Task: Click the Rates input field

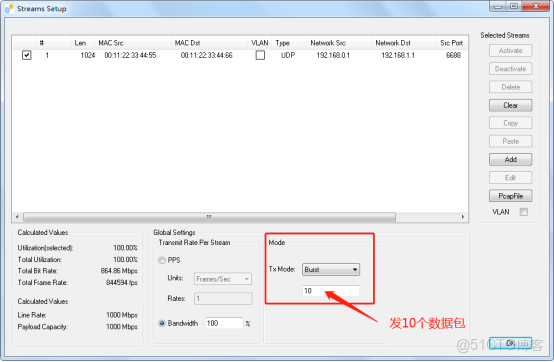Action: [223, 298]
